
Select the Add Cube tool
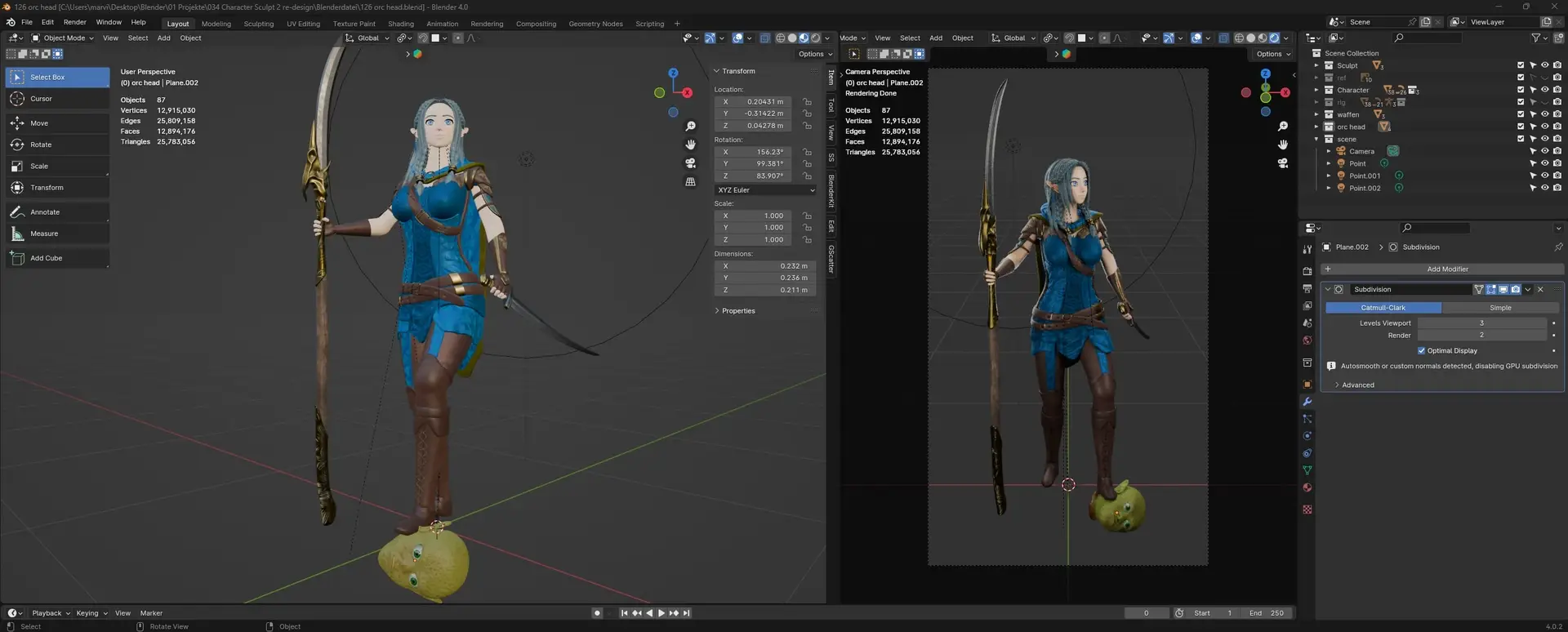point(46,258)
